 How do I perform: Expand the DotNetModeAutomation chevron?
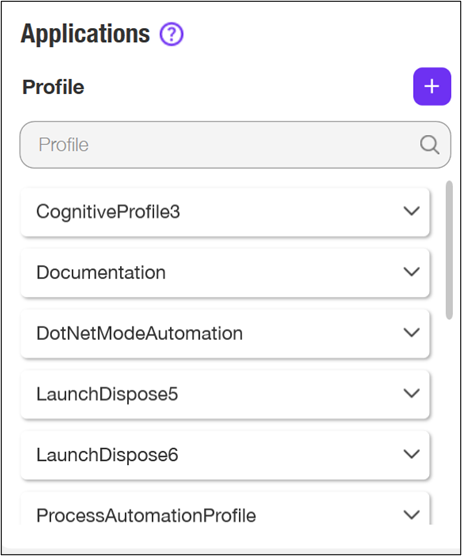(x=411, y=333)
